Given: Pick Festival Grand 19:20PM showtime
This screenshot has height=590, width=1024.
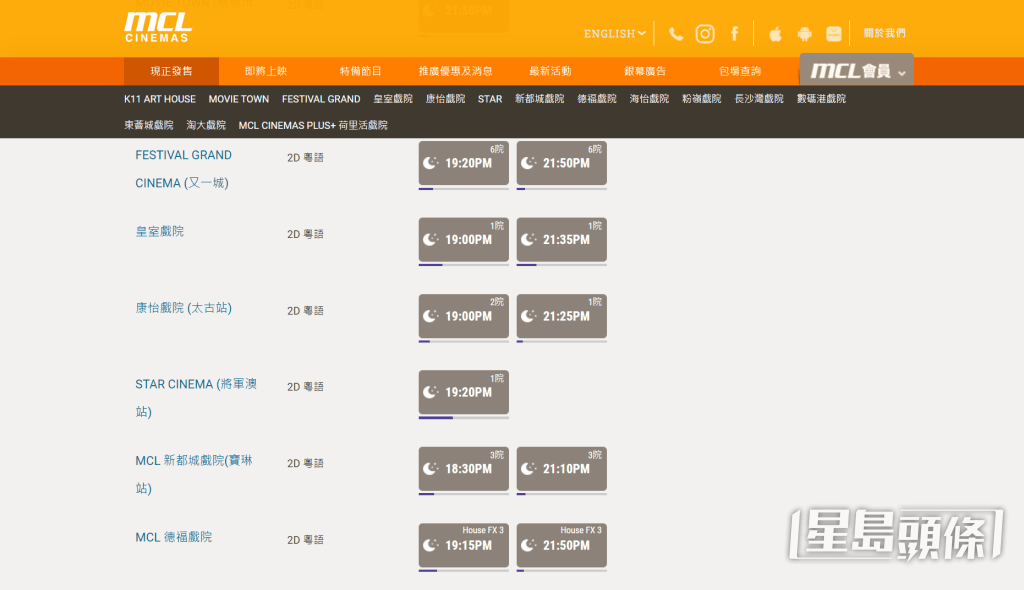Looking at the screenshot, I should [464, 163].
